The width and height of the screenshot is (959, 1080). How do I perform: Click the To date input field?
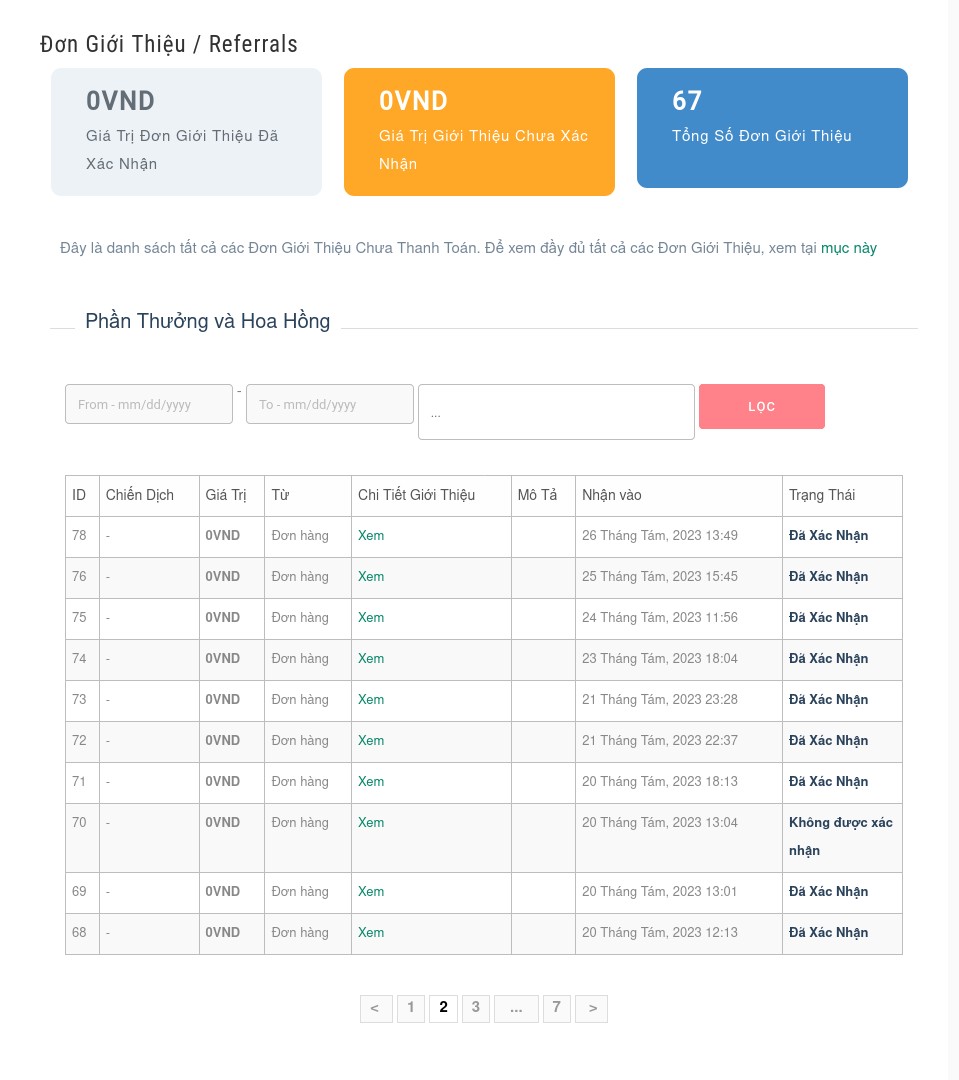click(329, 404)
